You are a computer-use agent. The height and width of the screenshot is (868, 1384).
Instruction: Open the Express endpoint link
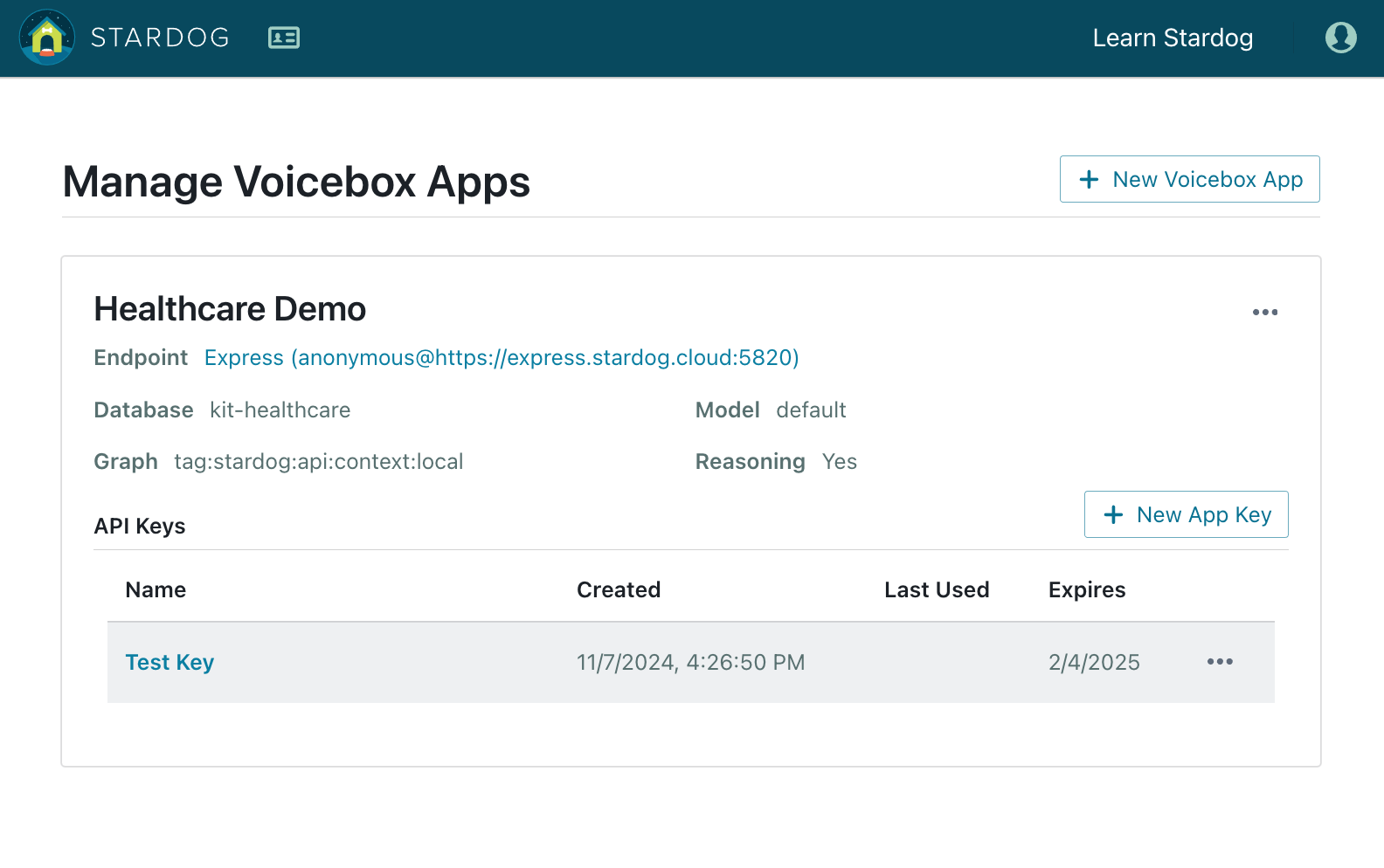[502, 358]
